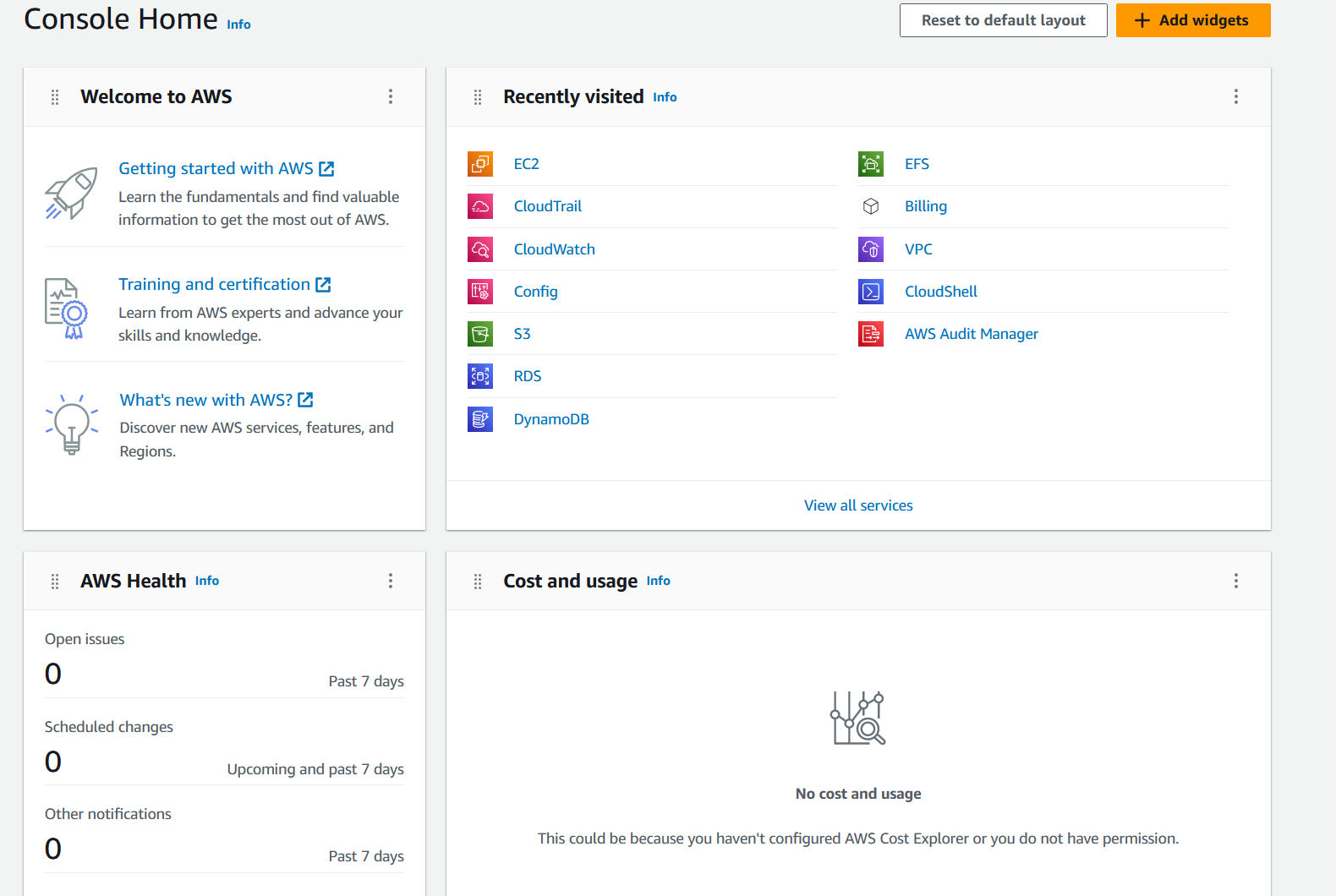Open the CloudWatch service link
The width and height of the screenshot is (1336, 896).
tap(555, 249)
